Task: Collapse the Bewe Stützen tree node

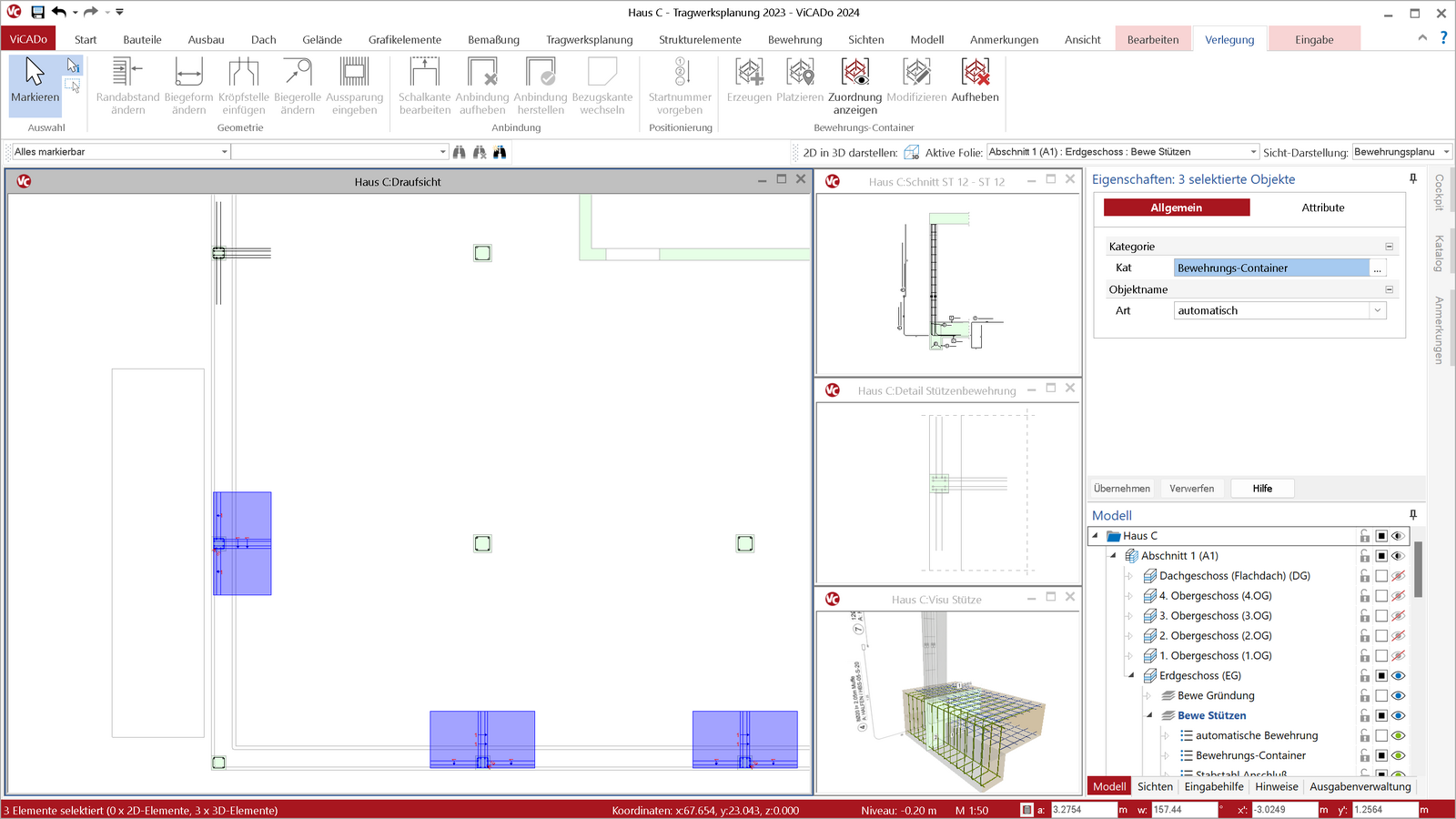Action: pos(1148,715)
